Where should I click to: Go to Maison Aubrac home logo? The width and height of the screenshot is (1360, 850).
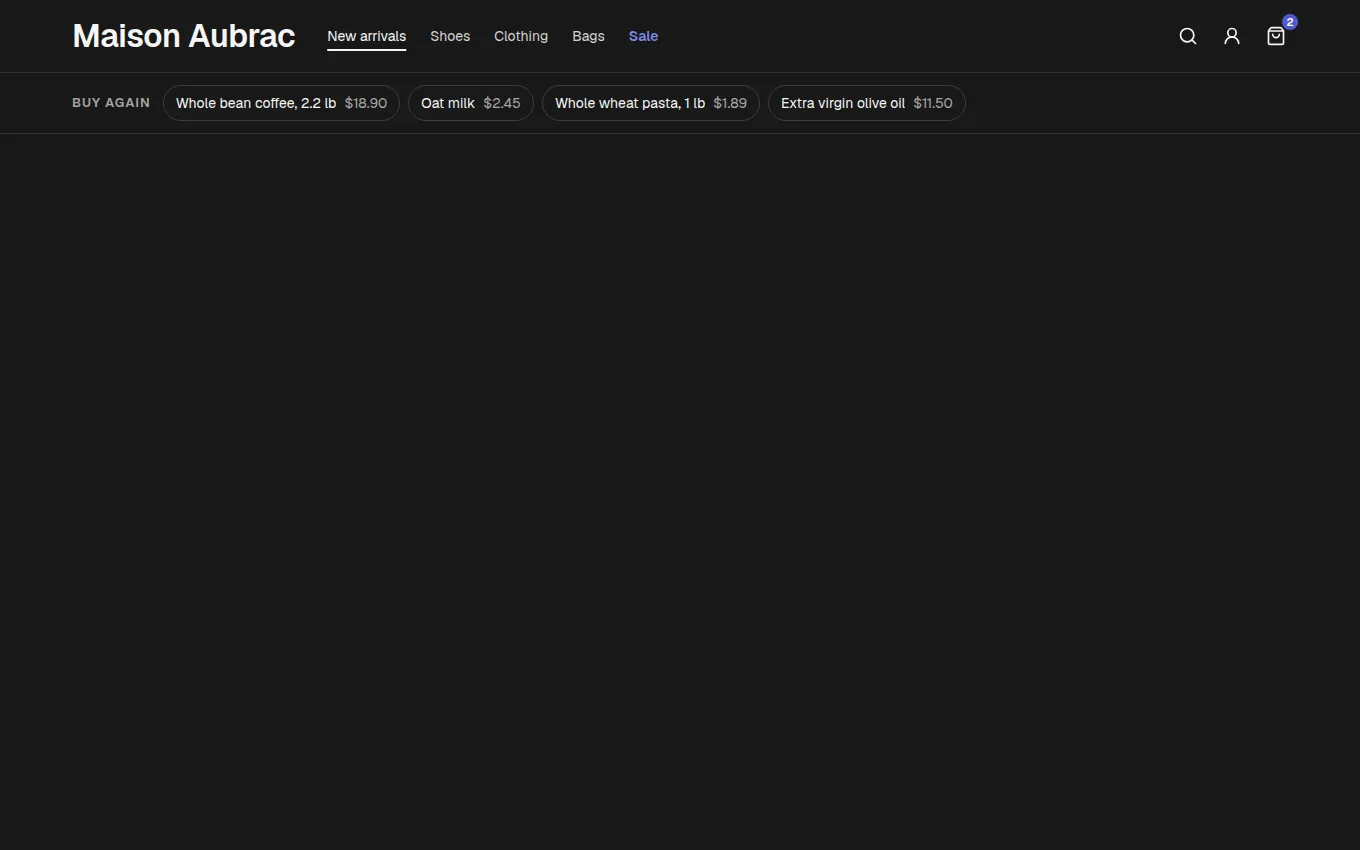tap(184, 36)
